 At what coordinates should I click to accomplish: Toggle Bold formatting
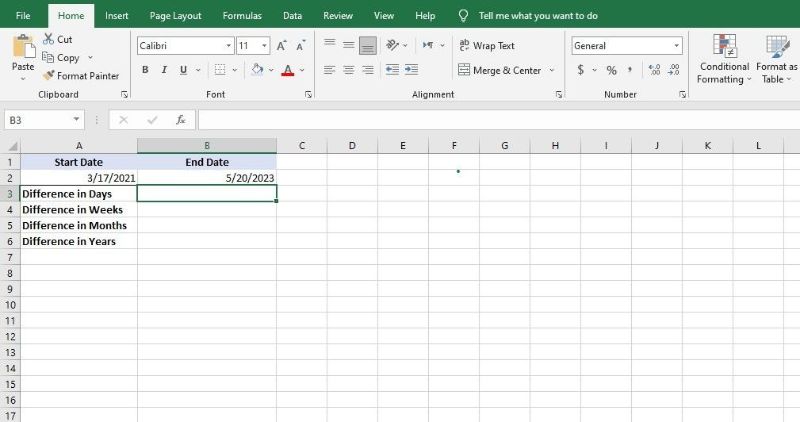point(146,70)
